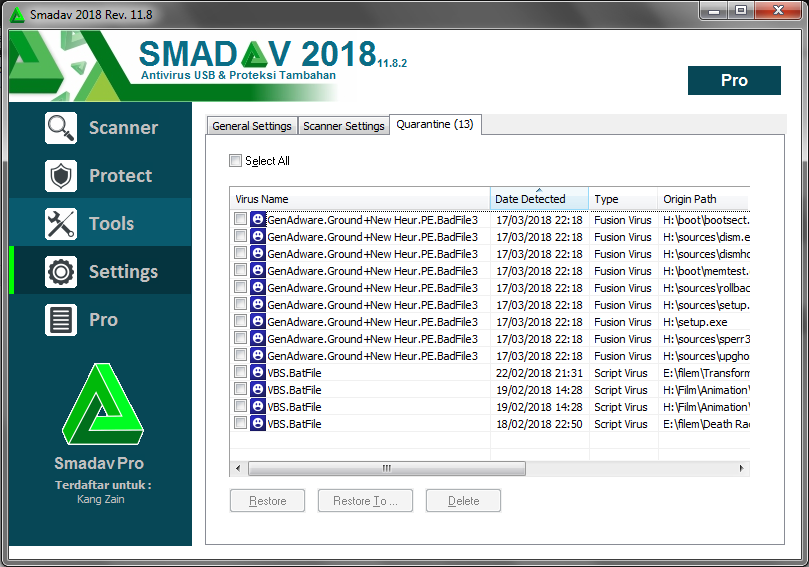This screenshot has height=567, width=809.
Task: Click virus icon for H:\boot\memtest entry
Action: (x=257, y=270)
